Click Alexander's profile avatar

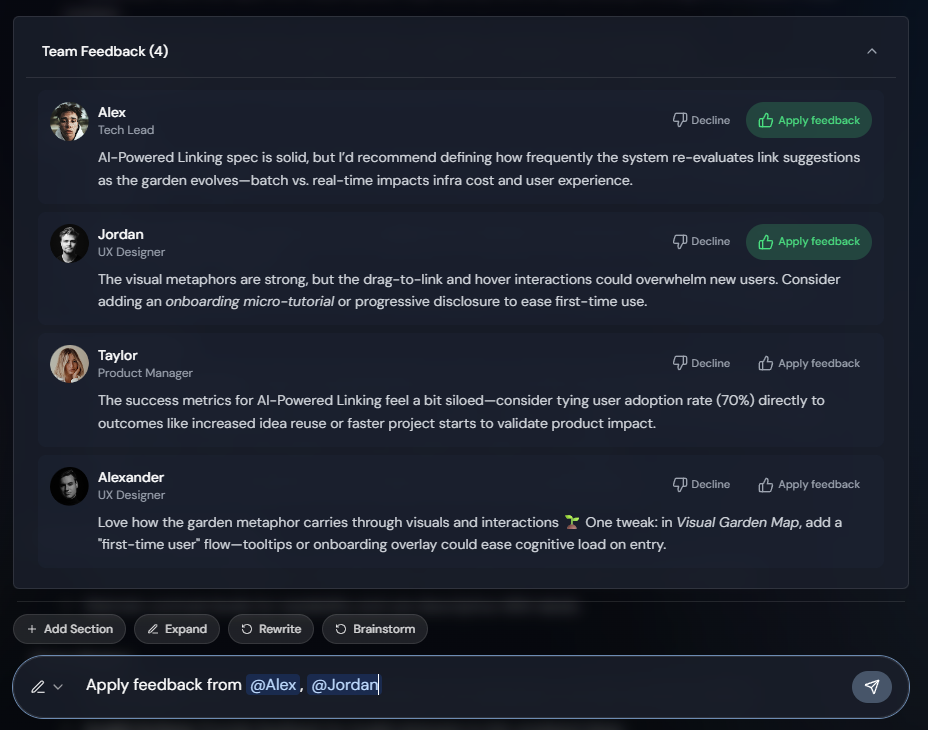70,486
